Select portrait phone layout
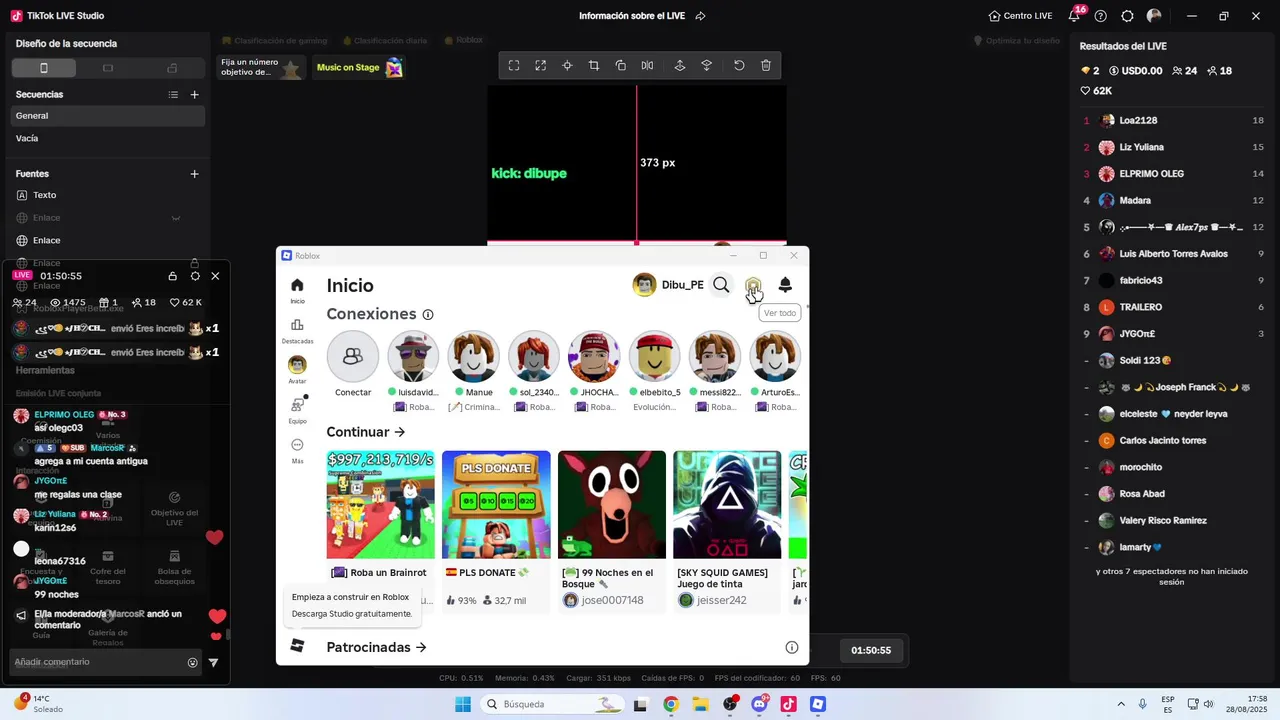 44,68
